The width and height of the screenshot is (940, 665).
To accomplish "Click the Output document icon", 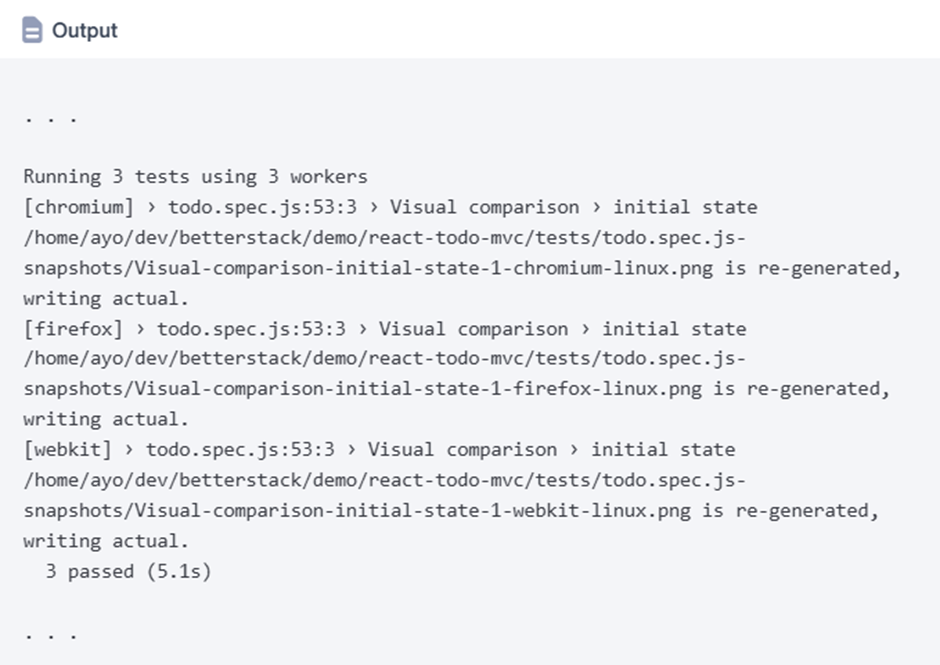I will (33, 31).
